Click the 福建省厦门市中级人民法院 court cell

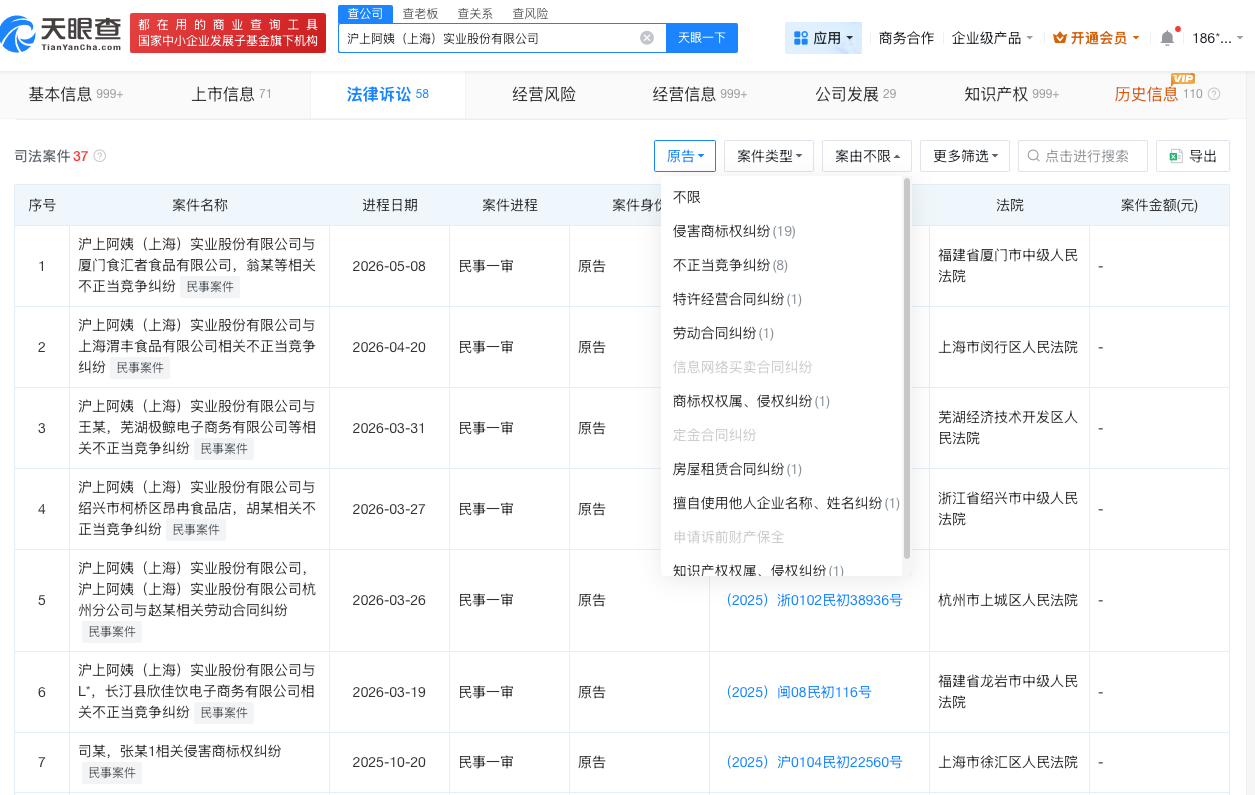pyautogui.click(x=1008, y=266)
